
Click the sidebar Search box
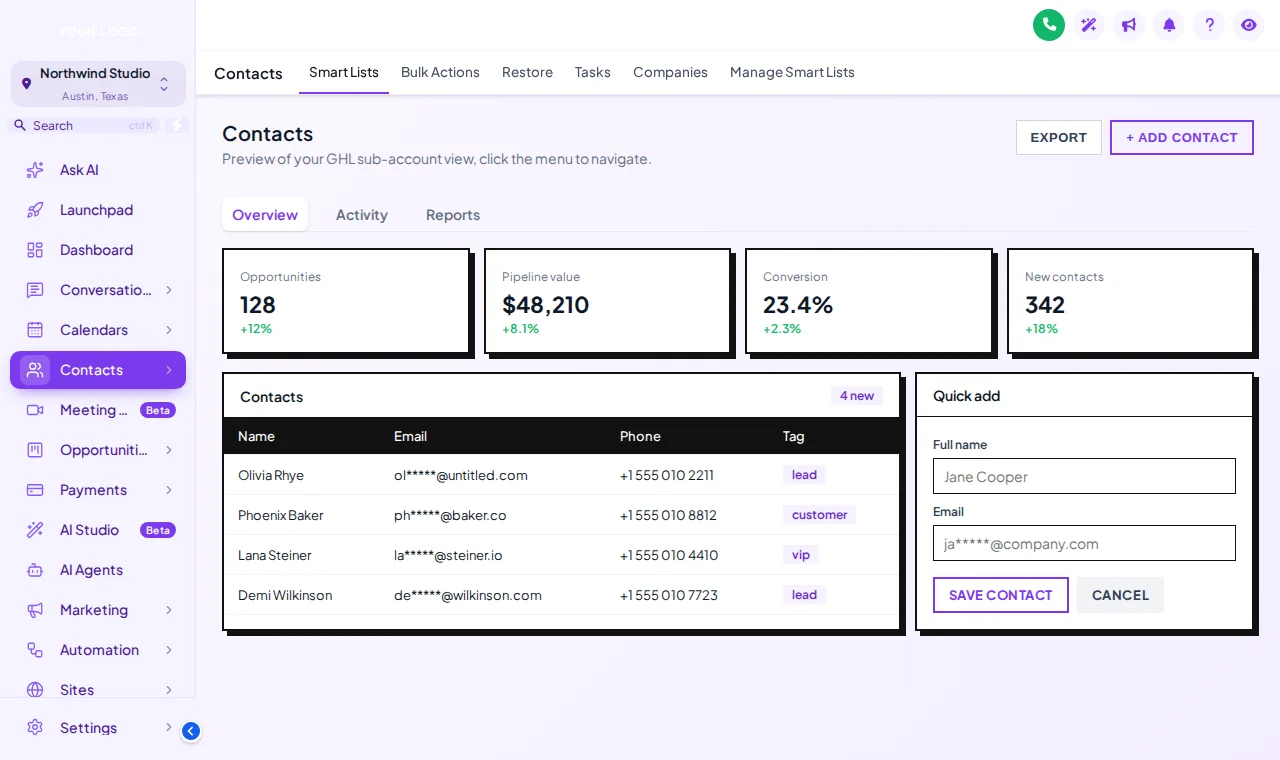click(84, 125)
